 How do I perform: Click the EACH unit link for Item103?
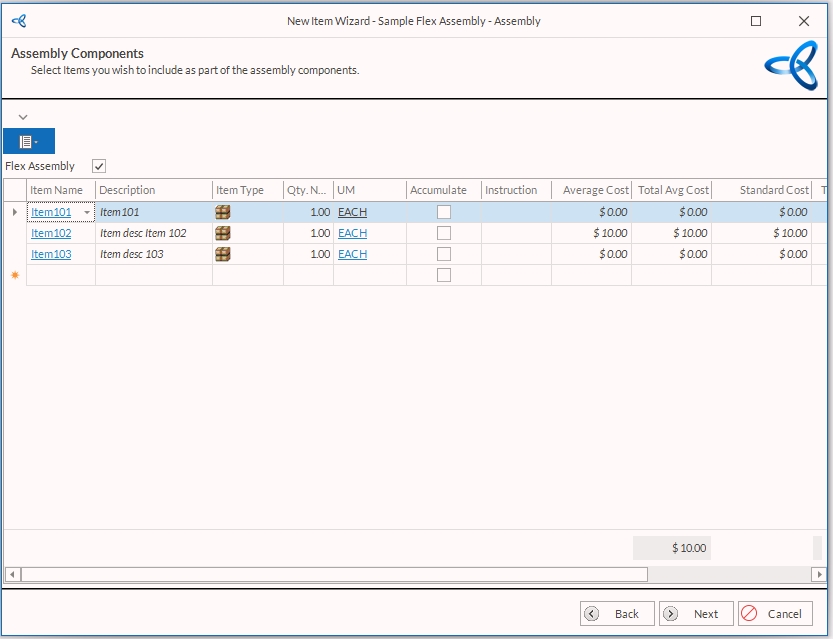coord(352,254)
